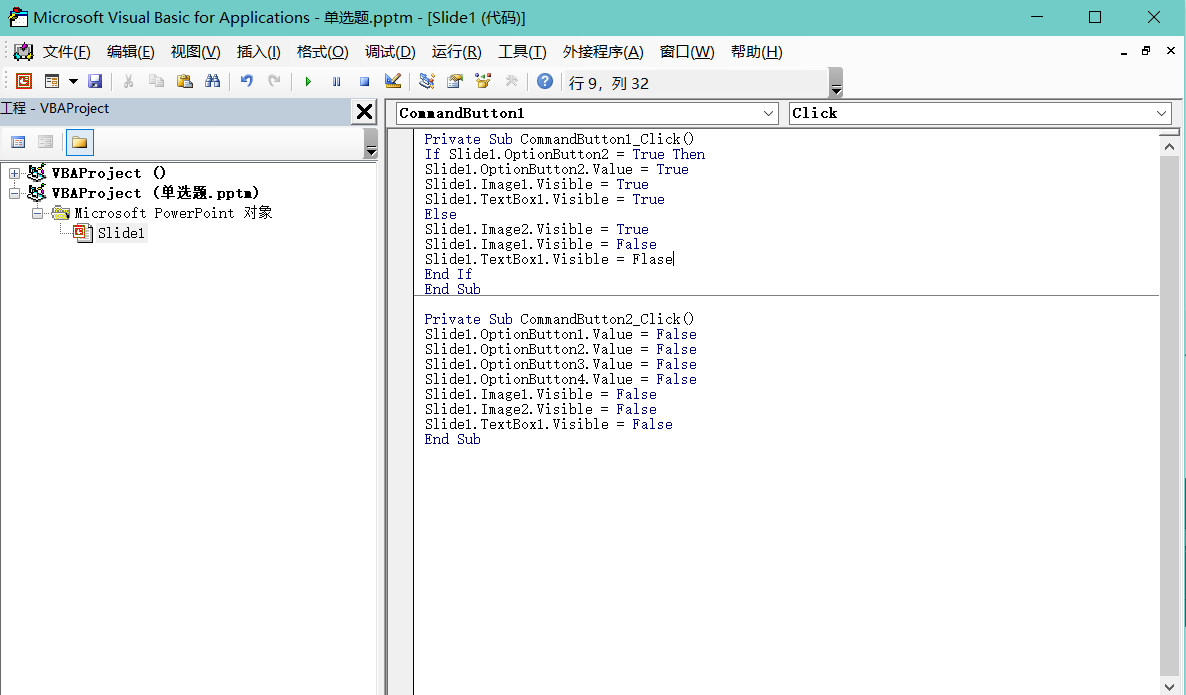Click code scrollbar up arrow
This screenshot has height=695, width=1186.
coord(1169,147)
